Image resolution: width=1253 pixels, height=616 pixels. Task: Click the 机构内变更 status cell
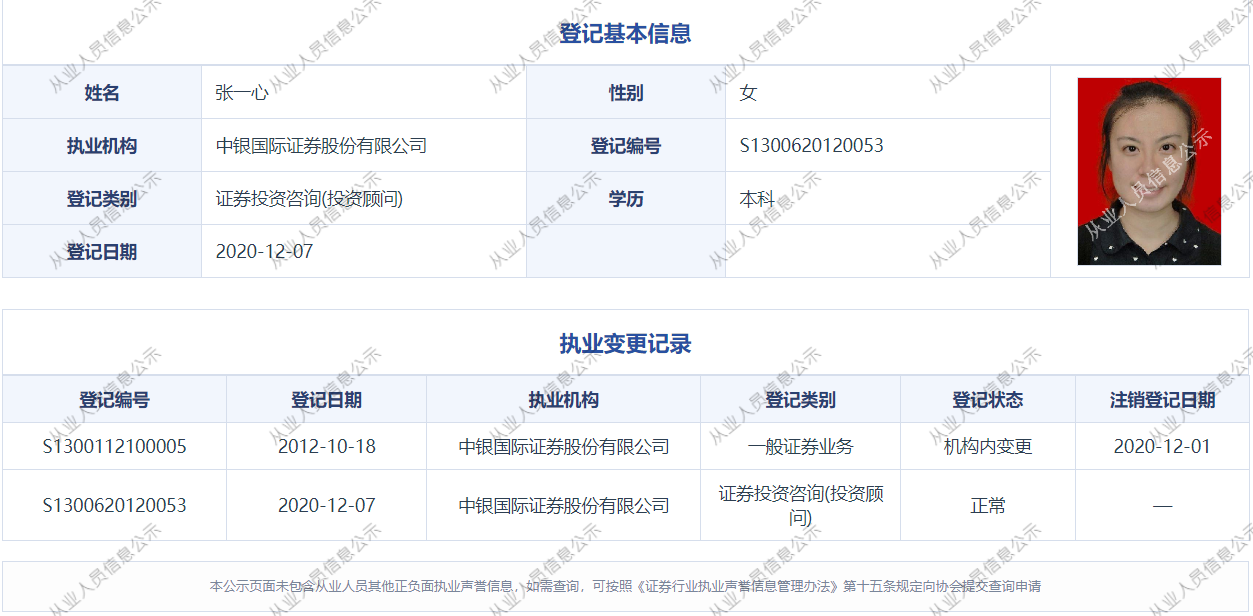(988, 447)
